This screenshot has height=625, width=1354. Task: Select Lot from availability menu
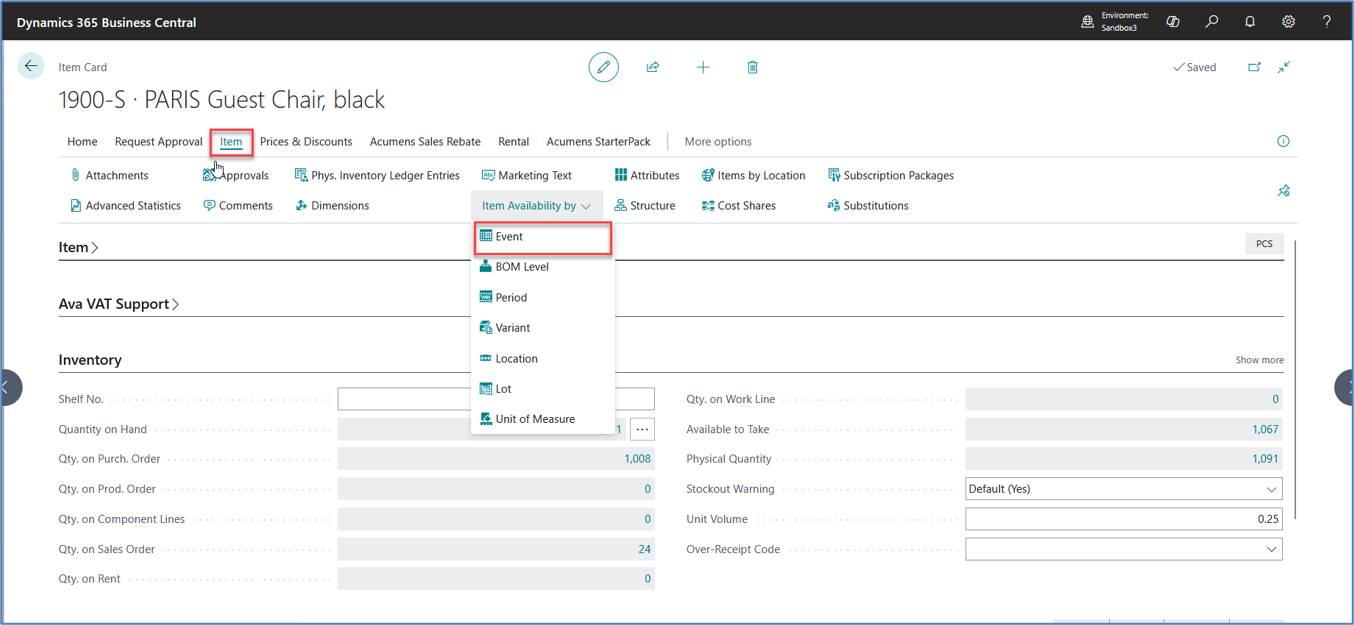point(541,389)
